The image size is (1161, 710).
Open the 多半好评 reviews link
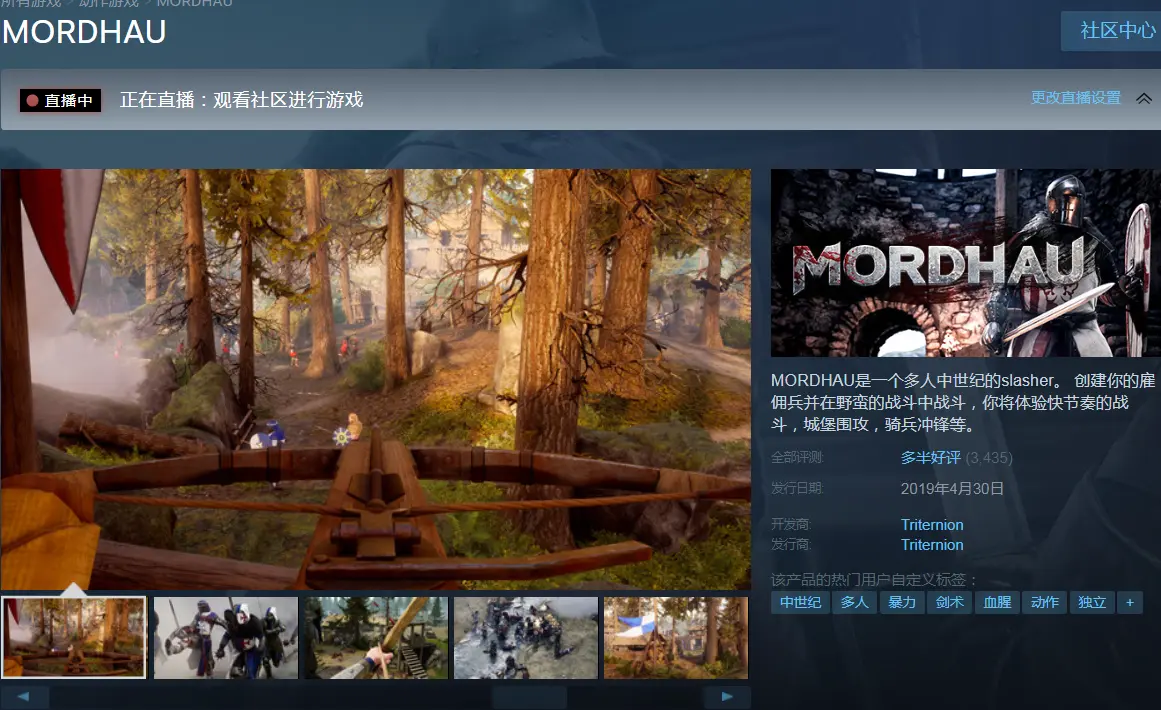point(931,458)
